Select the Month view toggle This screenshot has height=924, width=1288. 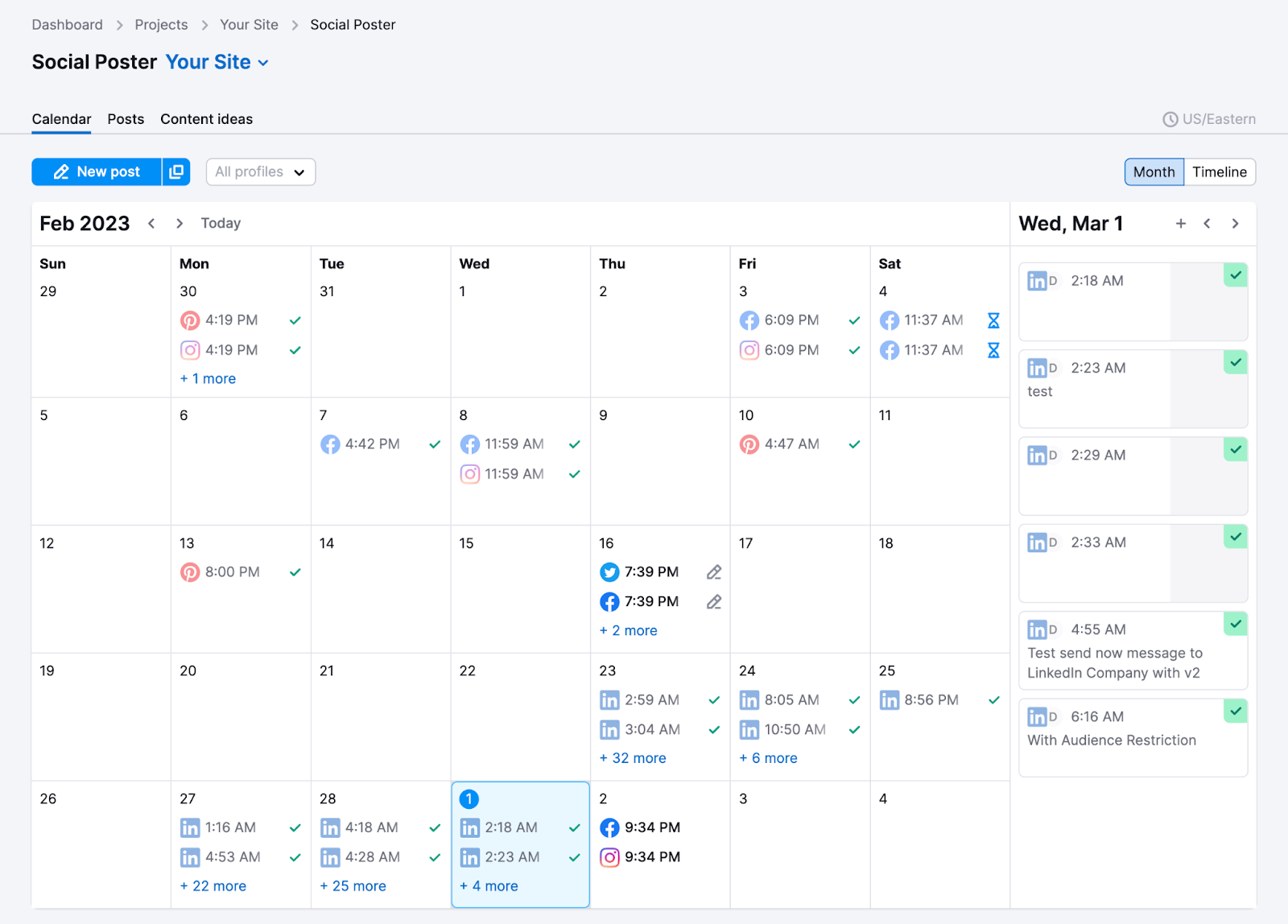pos(1154,171)
